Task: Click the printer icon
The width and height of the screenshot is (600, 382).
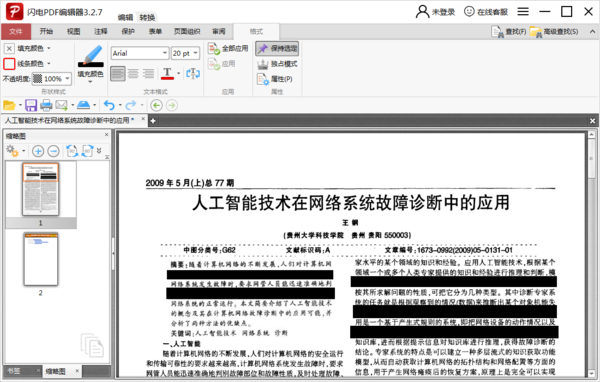Action: point(46,105)
